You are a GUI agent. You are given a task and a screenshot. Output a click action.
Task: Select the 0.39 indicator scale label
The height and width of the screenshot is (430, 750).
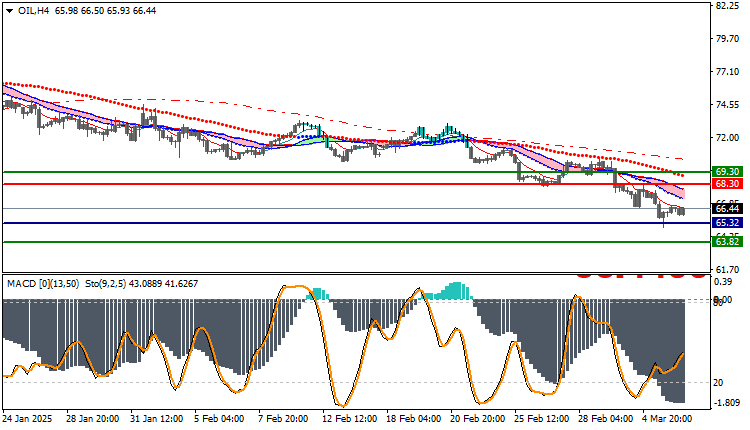[x=723, y=282]
